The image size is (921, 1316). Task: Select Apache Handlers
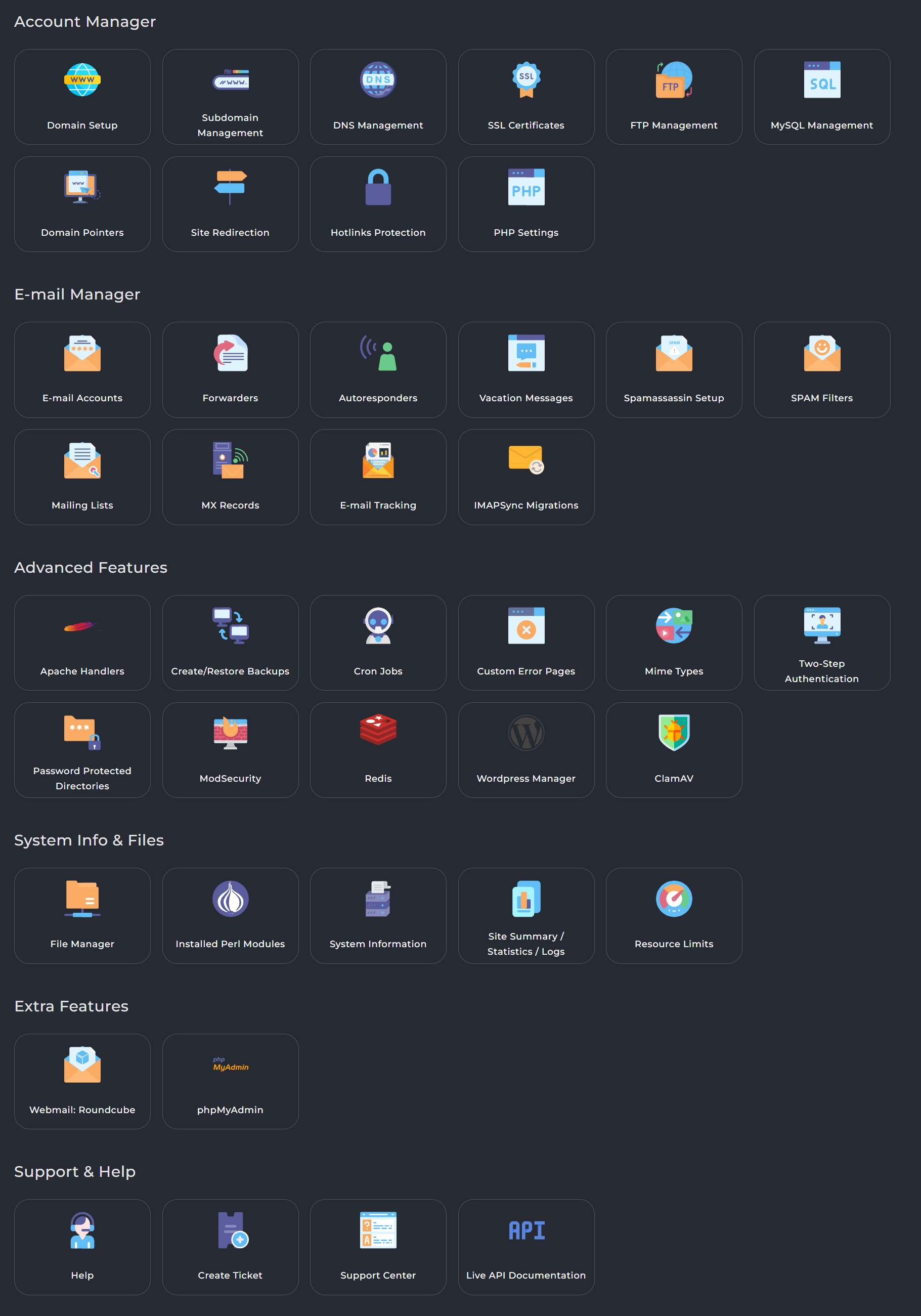pyautogui.click(x=82, y=643)
